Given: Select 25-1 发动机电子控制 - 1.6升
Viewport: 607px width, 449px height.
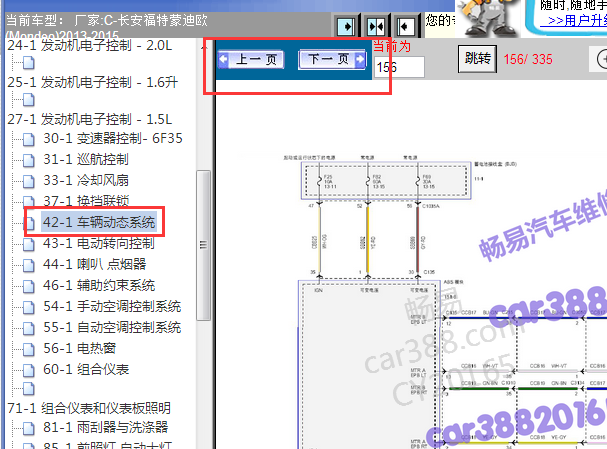Looking at the screenshot, I should [93, 82].
